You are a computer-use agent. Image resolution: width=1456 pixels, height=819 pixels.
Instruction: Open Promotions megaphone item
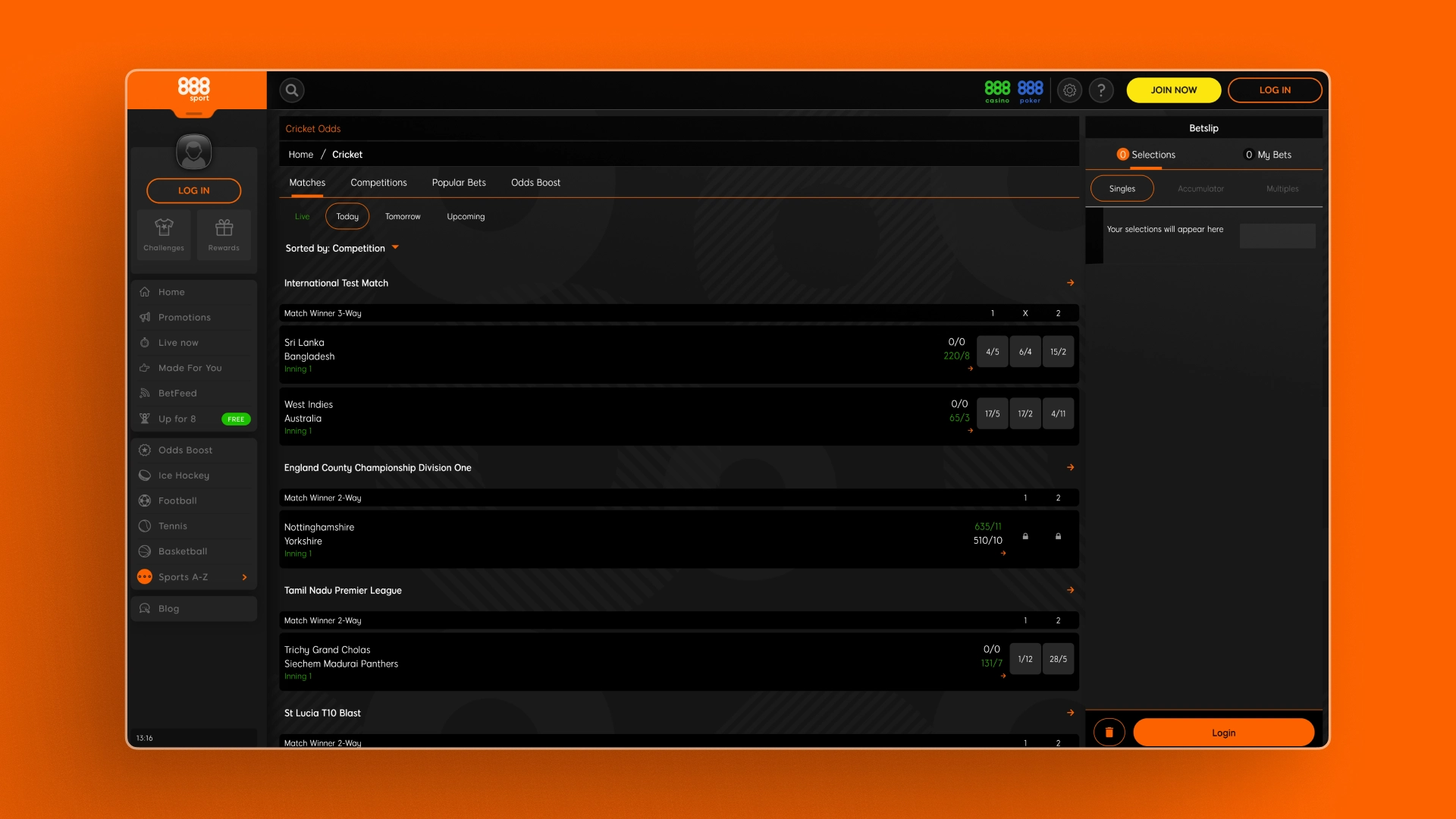coord(193,317)
